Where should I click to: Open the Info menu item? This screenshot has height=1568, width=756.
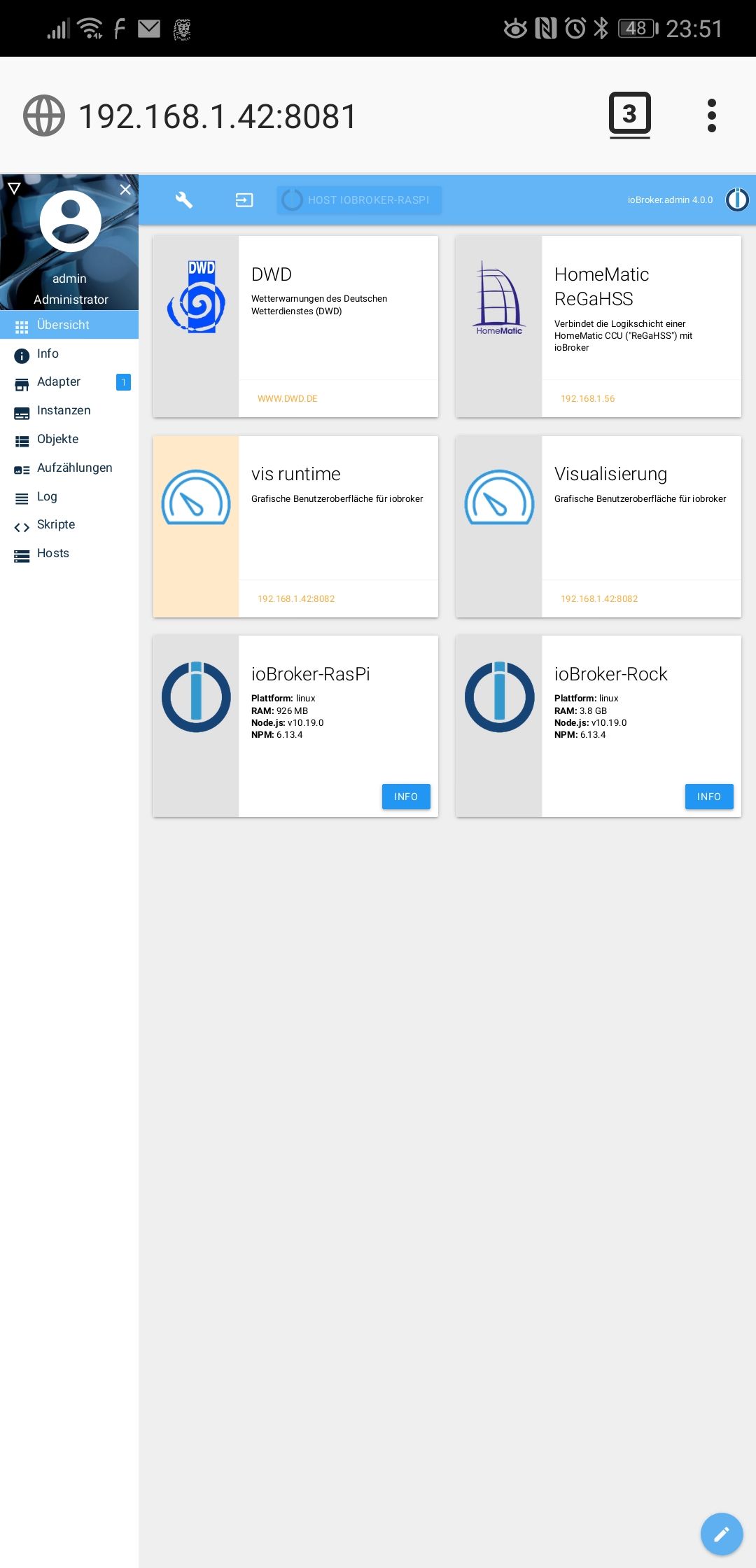pos(69,353)
